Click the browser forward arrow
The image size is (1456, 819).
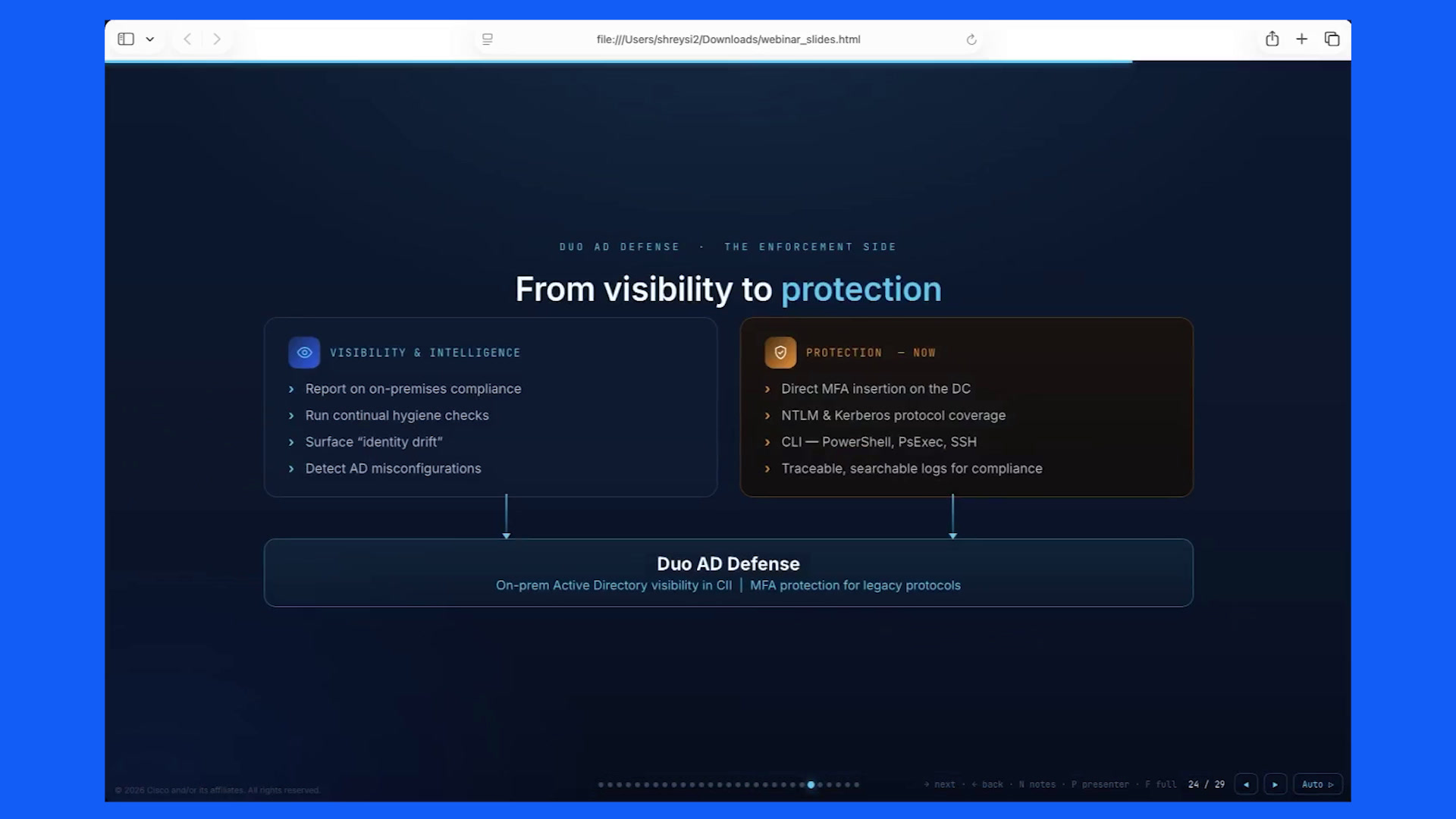[217, 39]
